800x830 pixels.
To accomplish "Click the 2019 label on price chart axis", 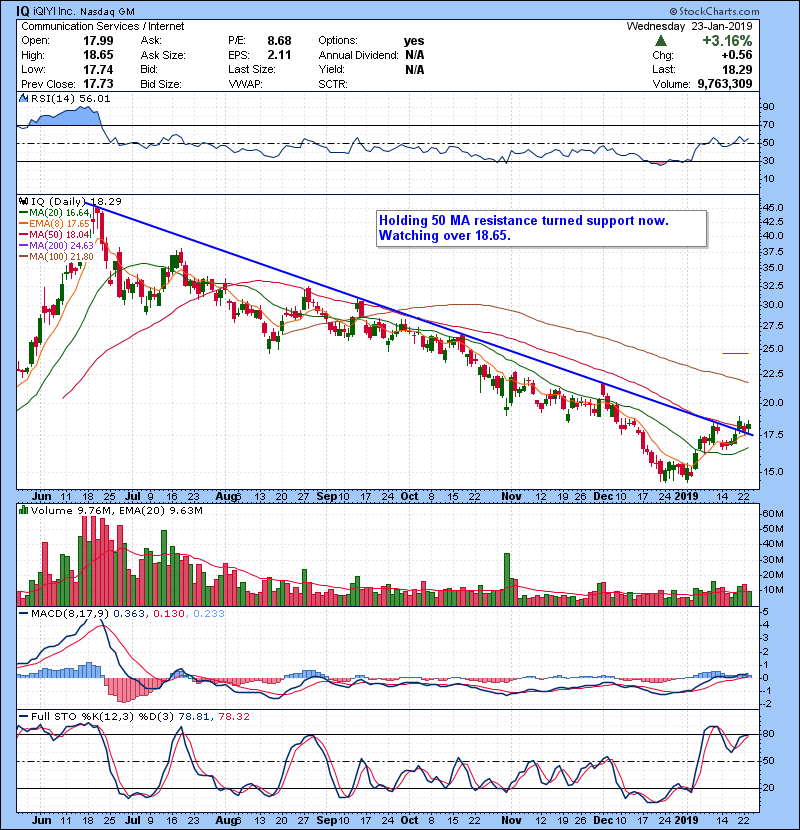I will pos(686,497).
